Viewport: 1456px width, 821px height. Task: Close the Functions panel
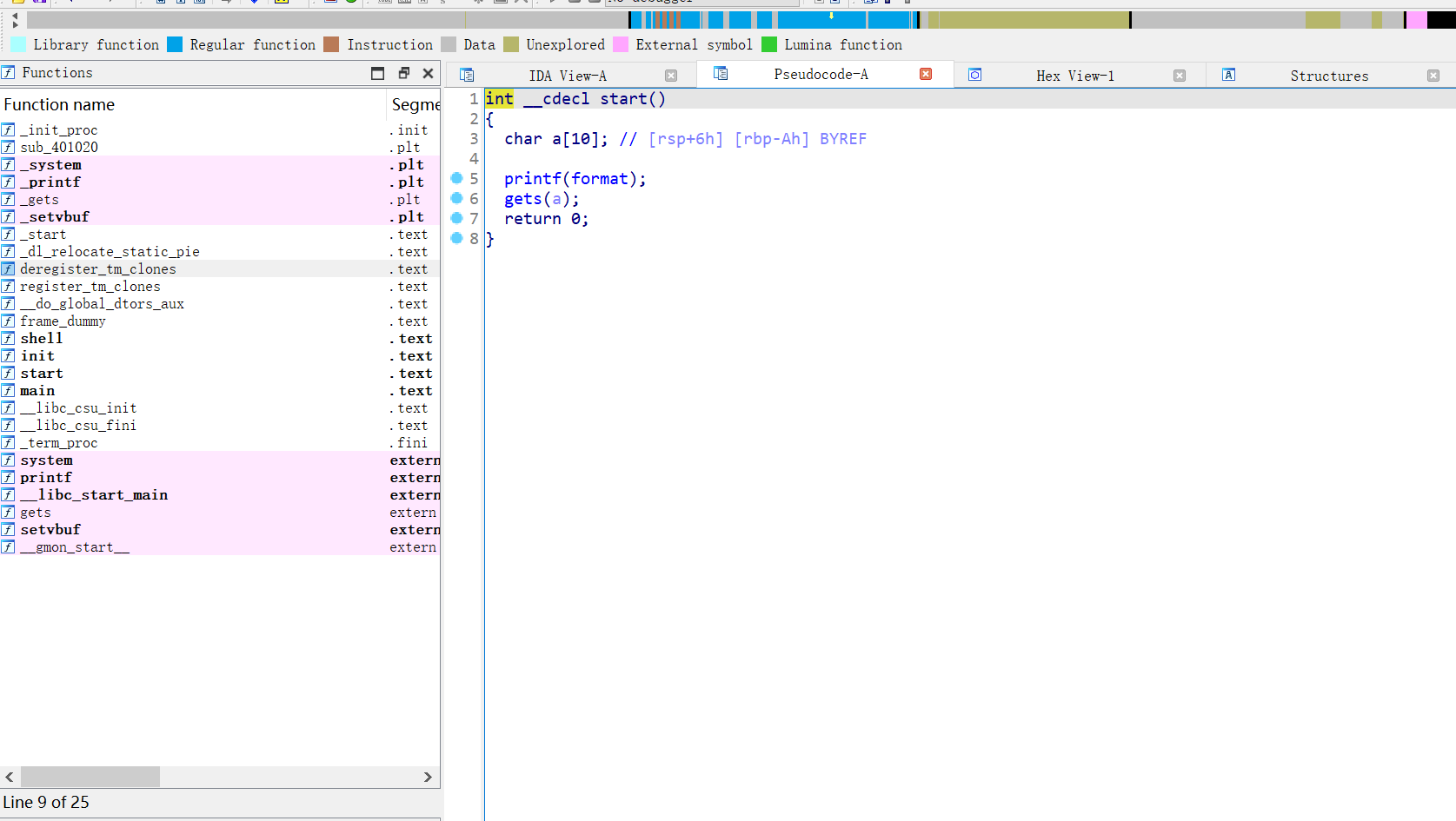point(428,73)
